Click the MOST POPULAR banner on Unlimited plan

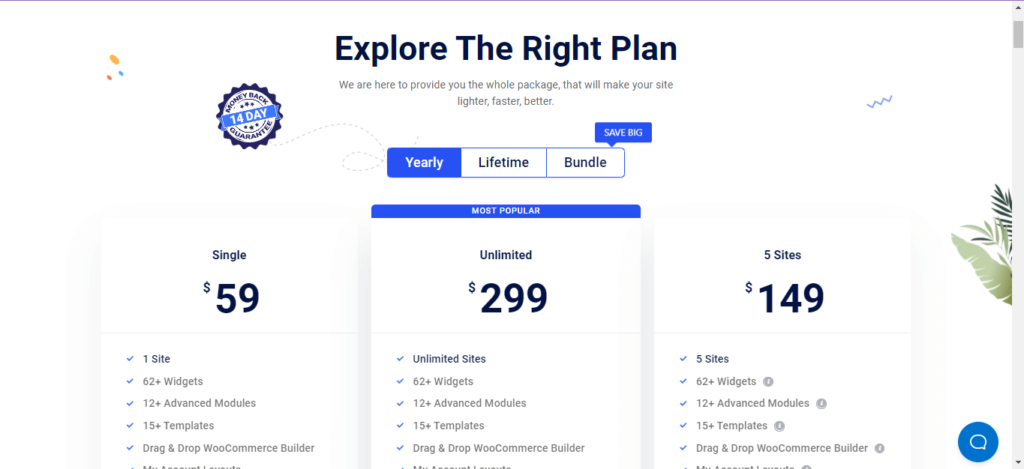tap(506, 211)
